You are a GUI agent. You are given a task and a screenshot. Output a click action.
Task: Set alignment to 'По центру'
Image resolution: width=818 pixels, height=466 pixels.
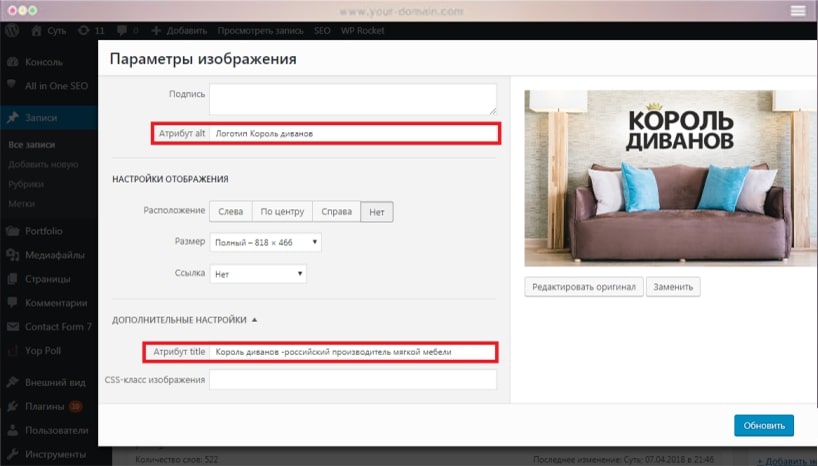pos(282,211)
